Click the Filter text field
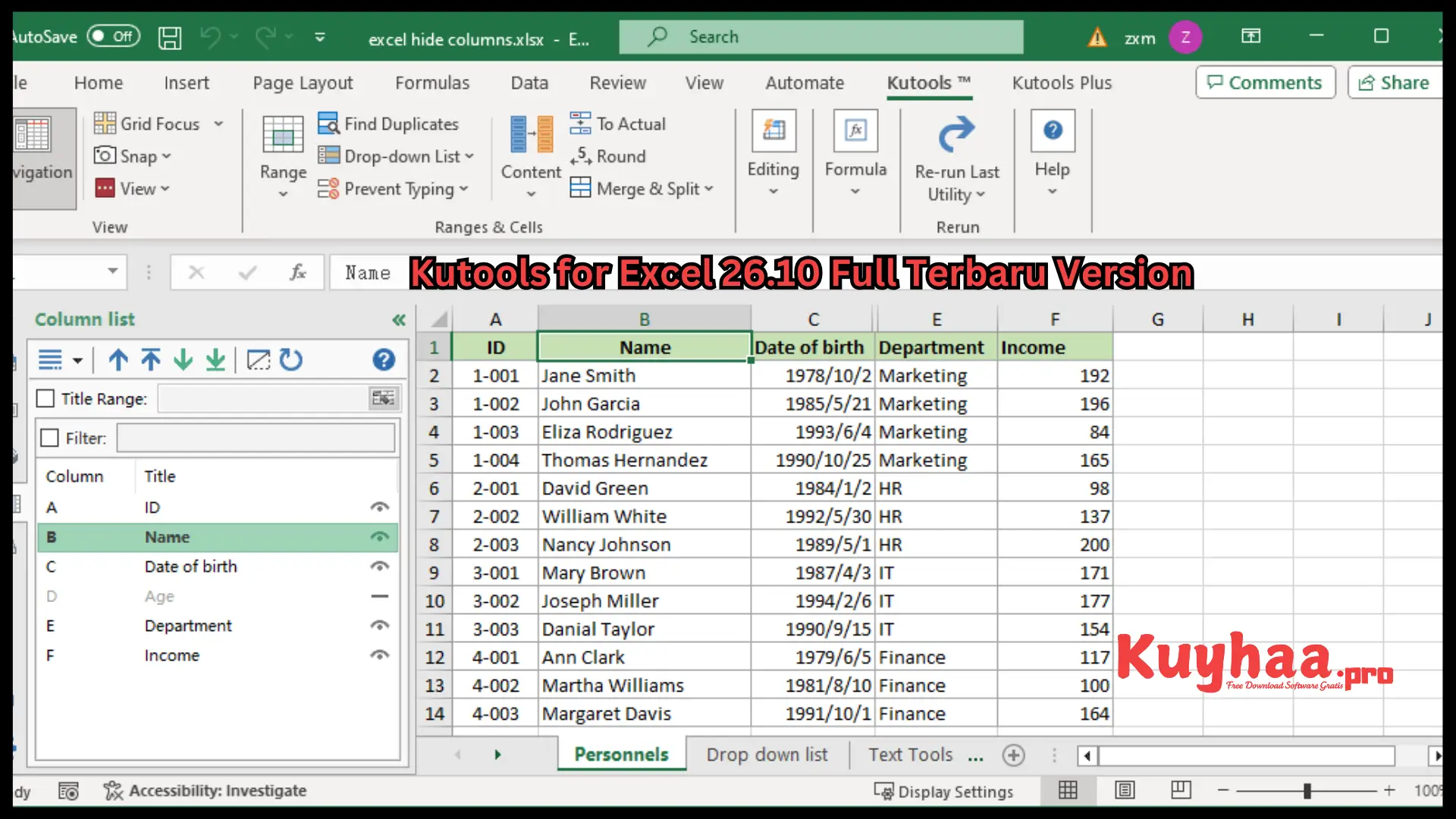This screenshot has width=1456, height=819. pyautogui.click(x=256, y=438)
